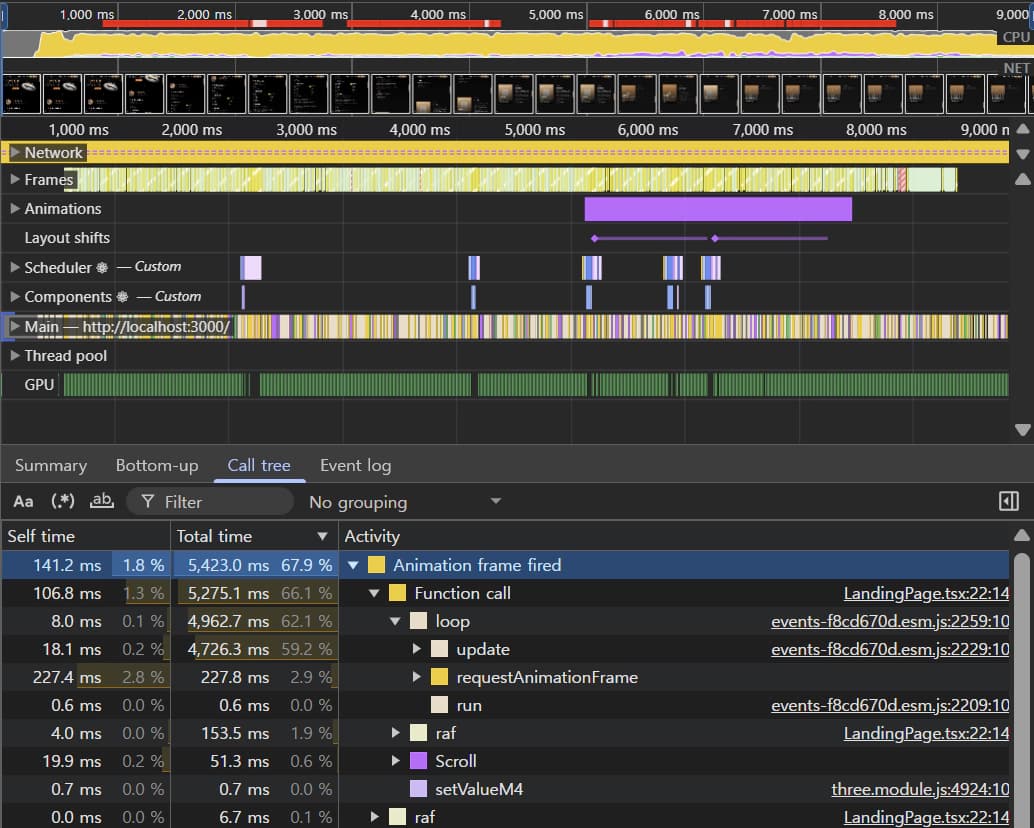Open three.module.js:4924:10 source link
Image resolution: width=1034 pixels, height=828 pixels.
click(920, 790)
